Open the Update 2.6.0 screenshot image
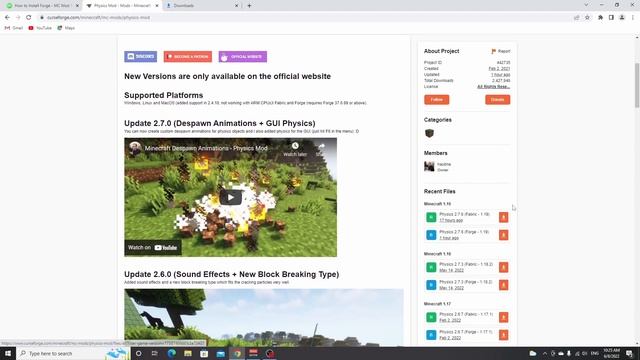The height and width of the screenshot is (360, 640). point(264,318)
